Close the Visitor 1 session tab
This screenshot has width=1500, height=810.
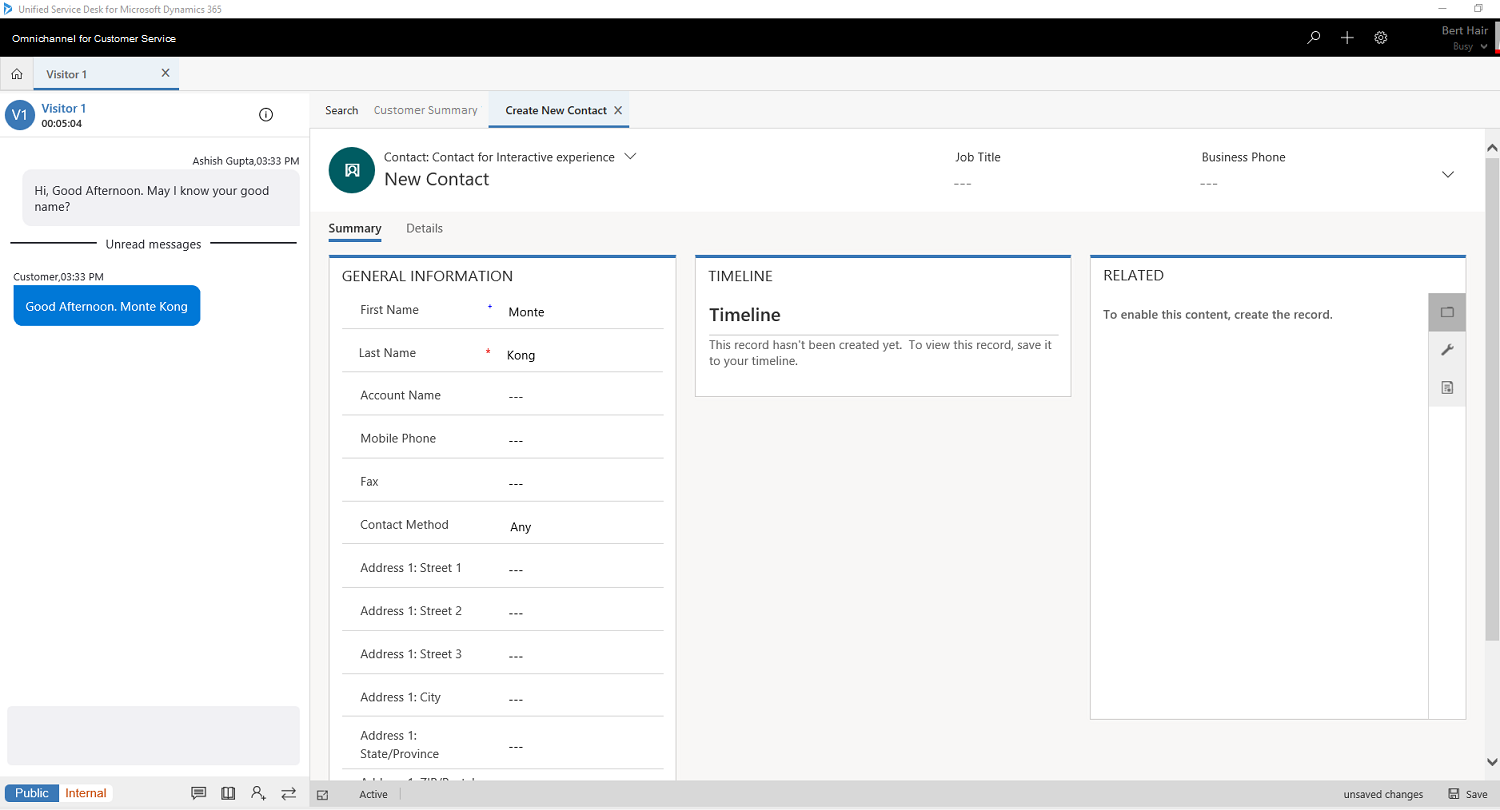click(x=165, y=73)
